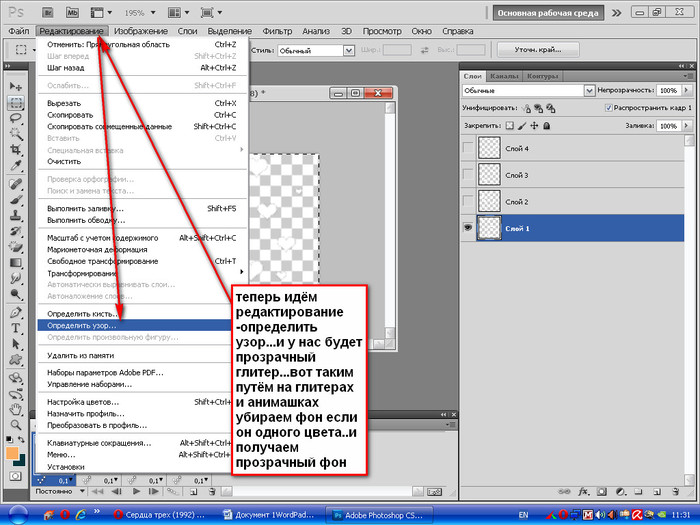Expand the Непрозрачность opacity slider arrow
700x525 pixels.
click(685, 90)
